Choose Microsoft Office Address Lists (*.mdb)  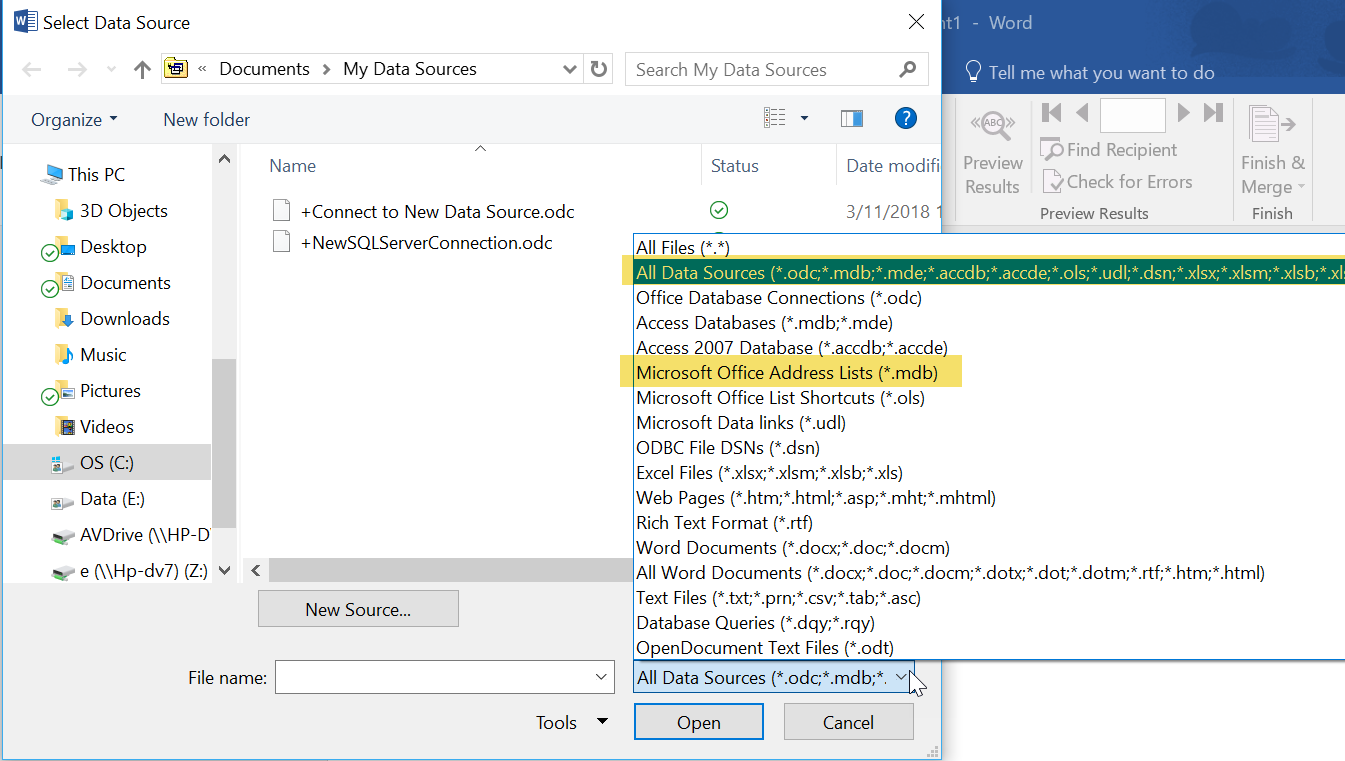click(x=787, y=372)
